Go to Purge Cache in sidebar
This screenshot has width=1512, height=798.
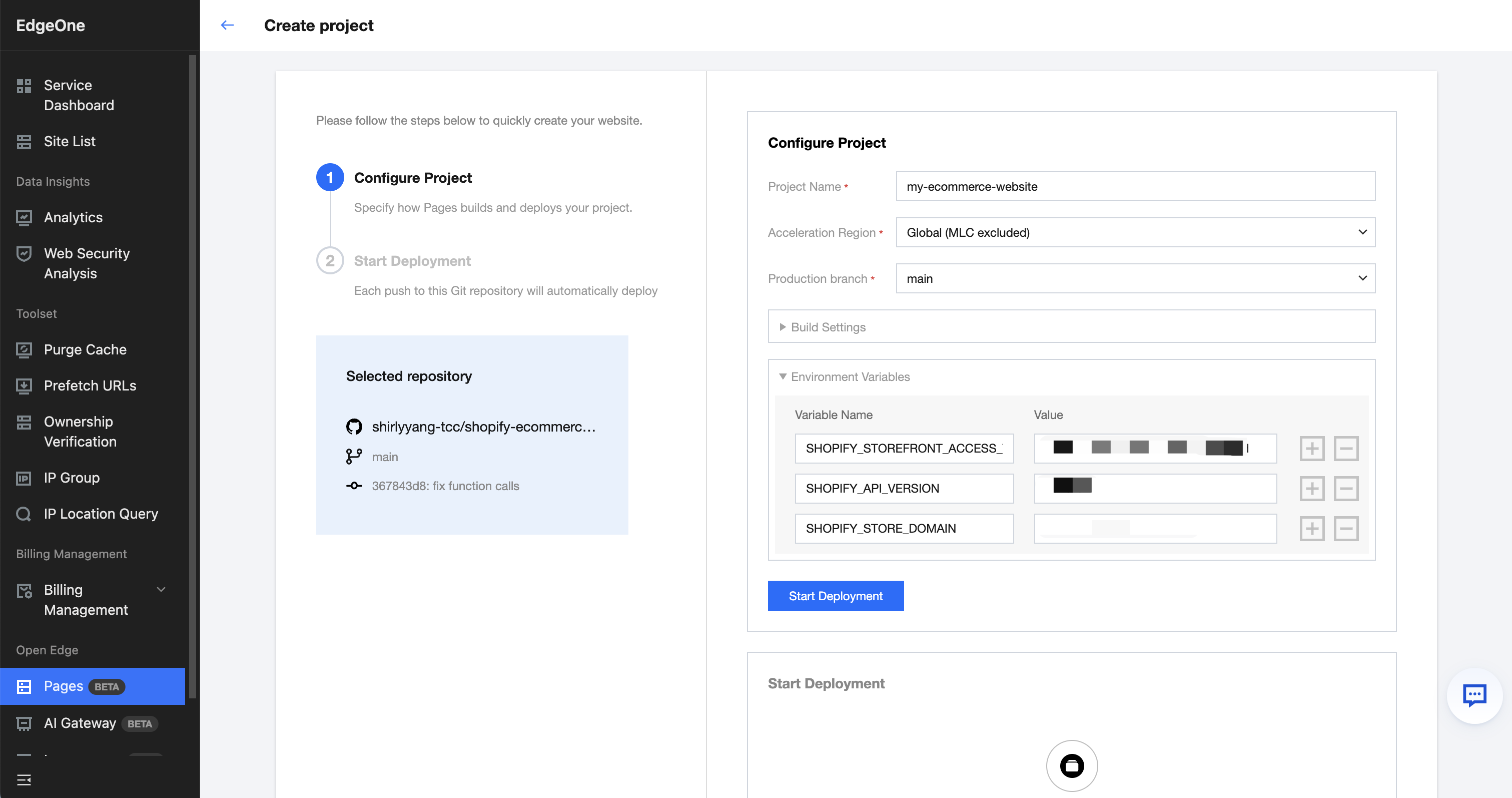pyautogui.click(x=85, y=350)
